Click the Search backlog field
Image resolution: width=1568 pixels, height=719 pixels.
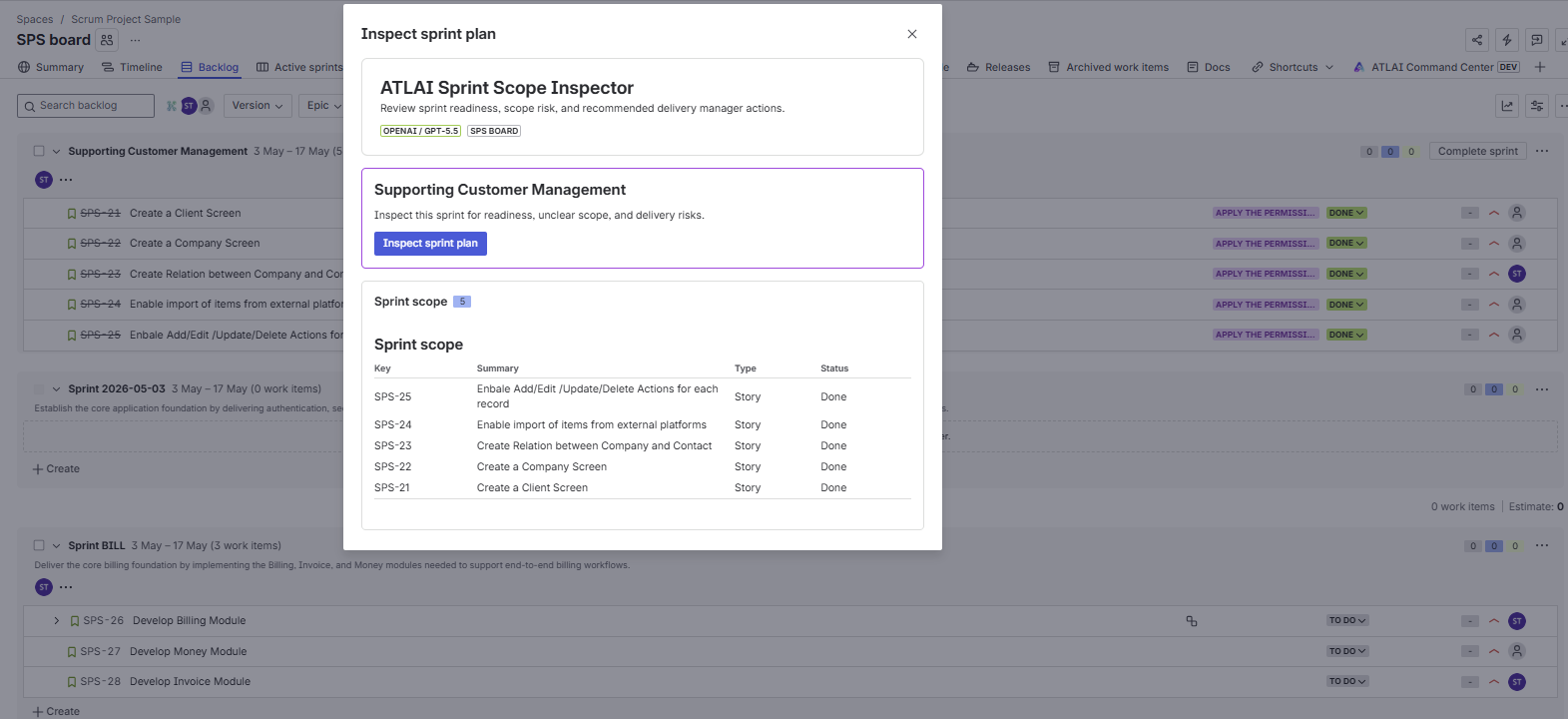(x=86, y=106)
